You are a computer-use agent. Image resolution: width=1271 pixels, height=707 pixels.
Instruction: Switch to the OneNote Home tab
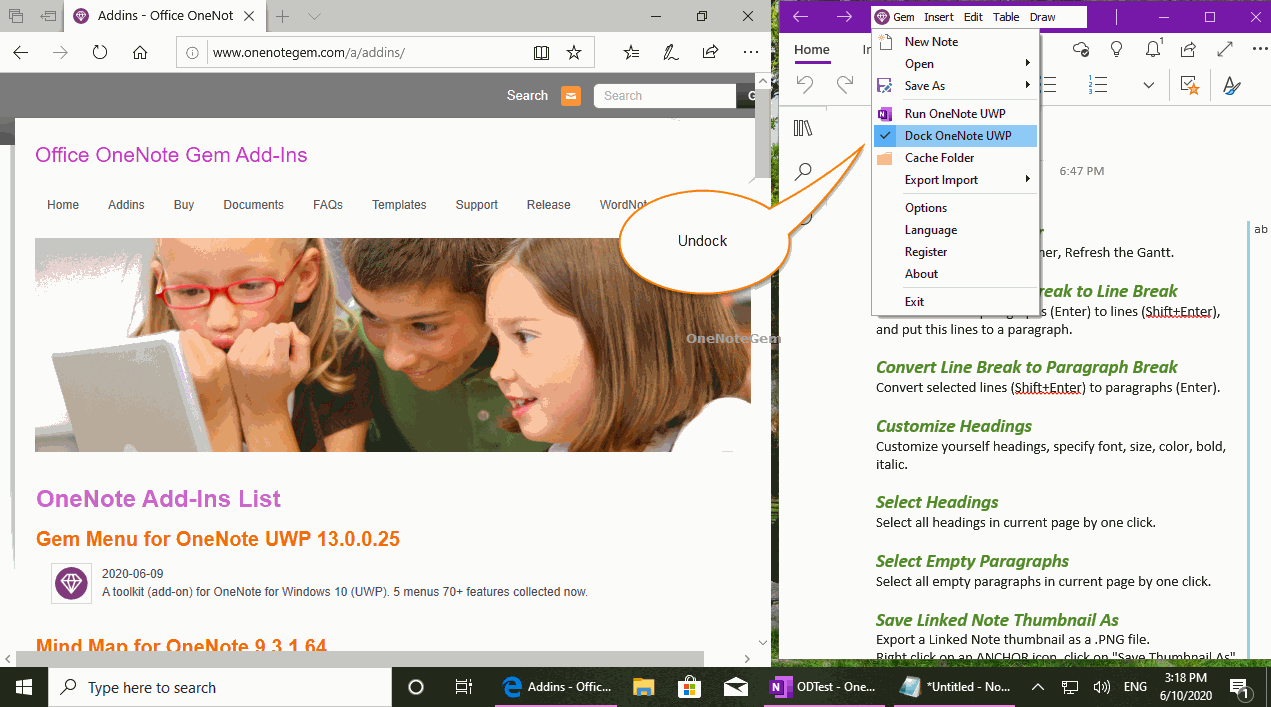click(x=812, y=50)
